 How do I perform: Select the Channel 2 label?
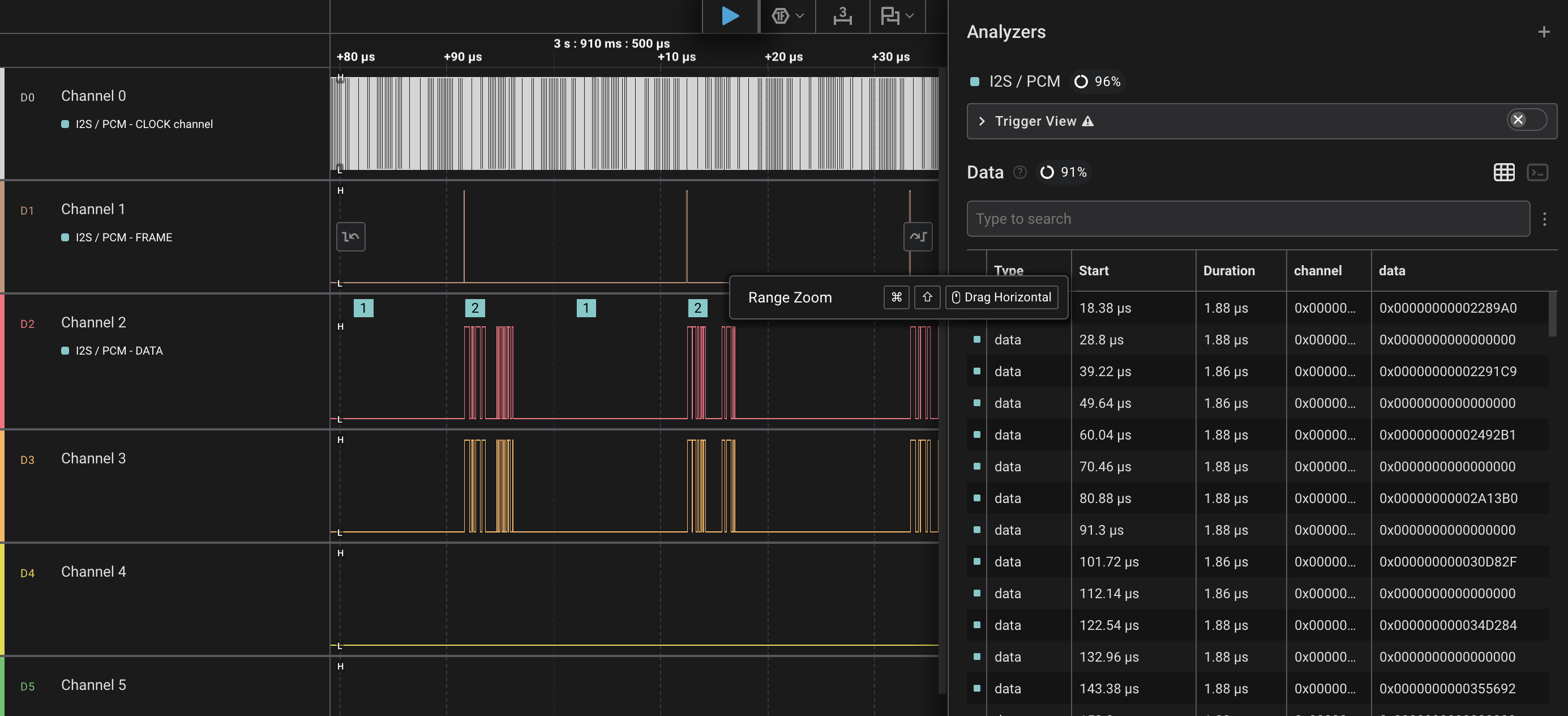93,322
